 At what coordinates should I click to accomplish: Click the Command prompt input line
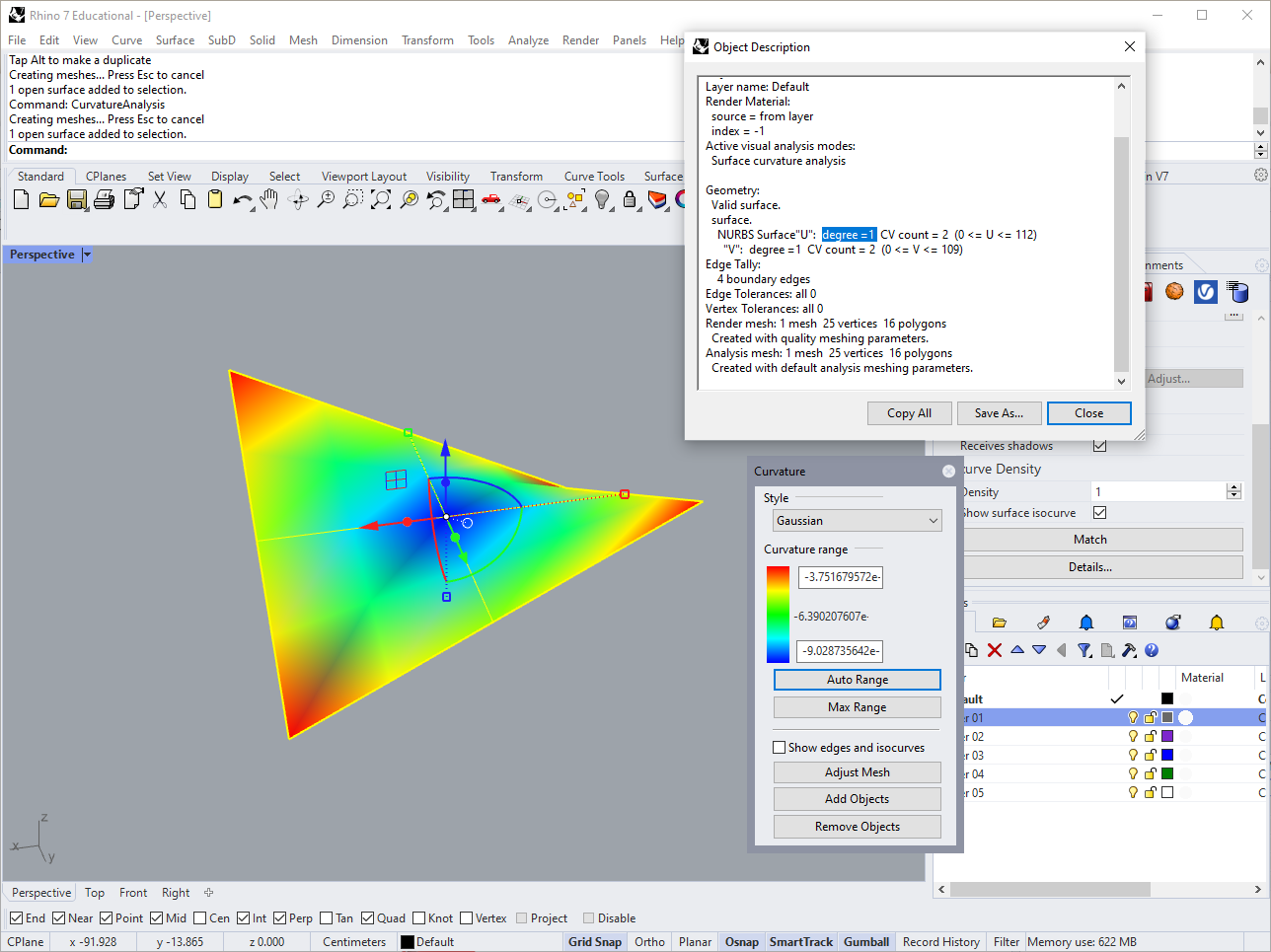coord(628,150)
